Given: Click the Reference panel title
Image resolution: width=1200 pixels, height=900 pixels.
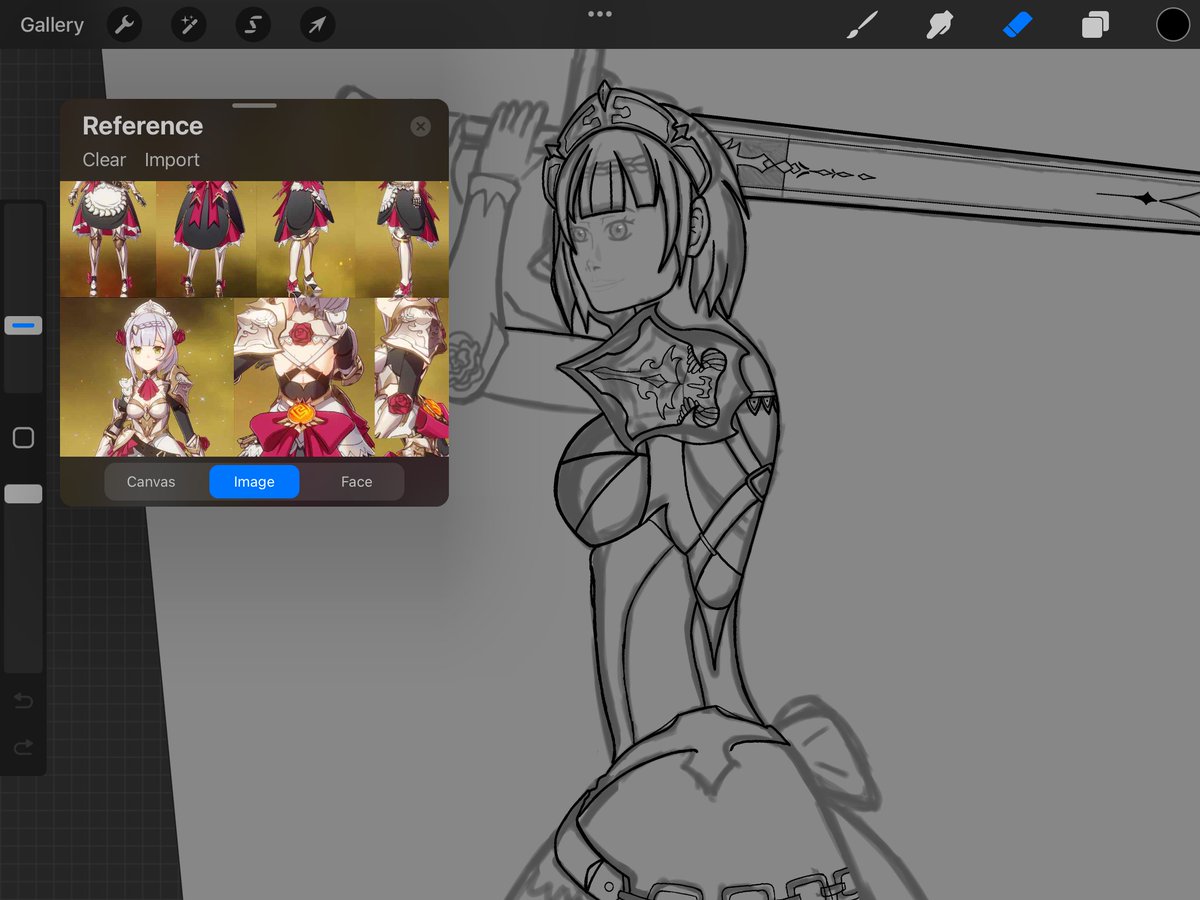Looking at the screenshot, I should coord(143,126).
